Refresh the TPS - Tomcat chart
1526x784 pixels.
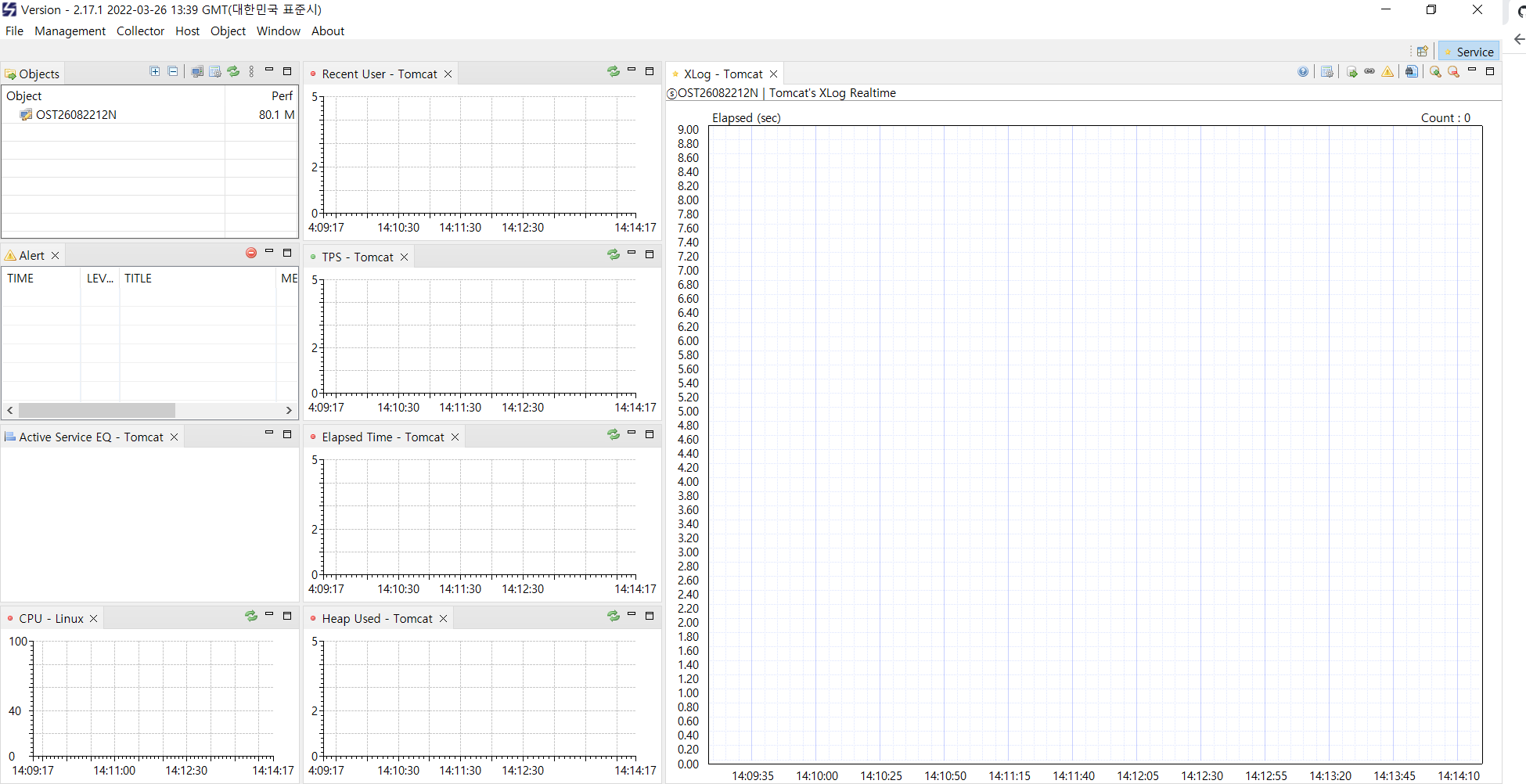[614, 254]
